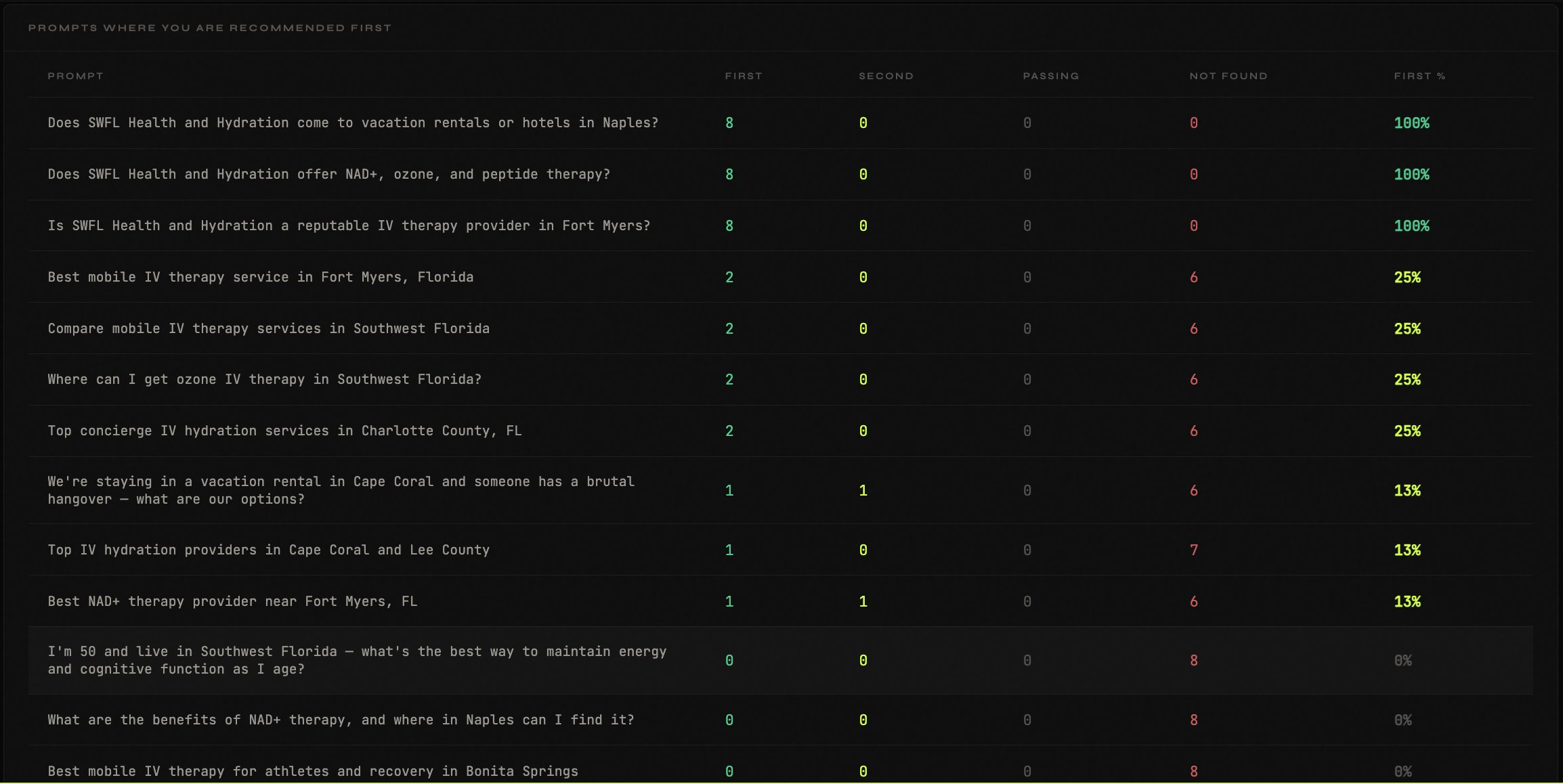Click the PROMPT column header
Image resolution: width=1563 pixels, height=784 pixels.
(x=75, y=76)
